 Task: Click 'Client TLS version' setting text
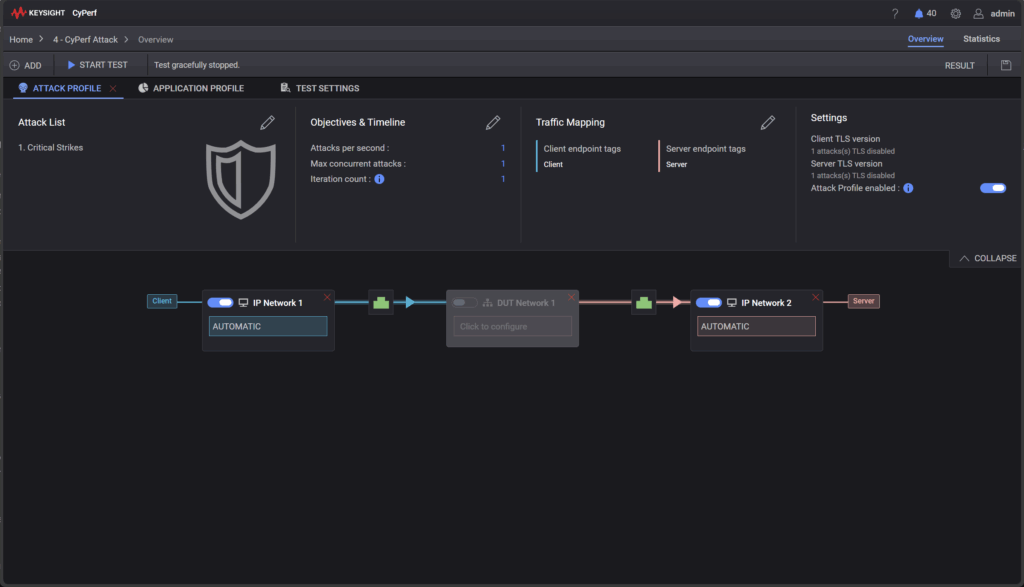coord(845,139)
